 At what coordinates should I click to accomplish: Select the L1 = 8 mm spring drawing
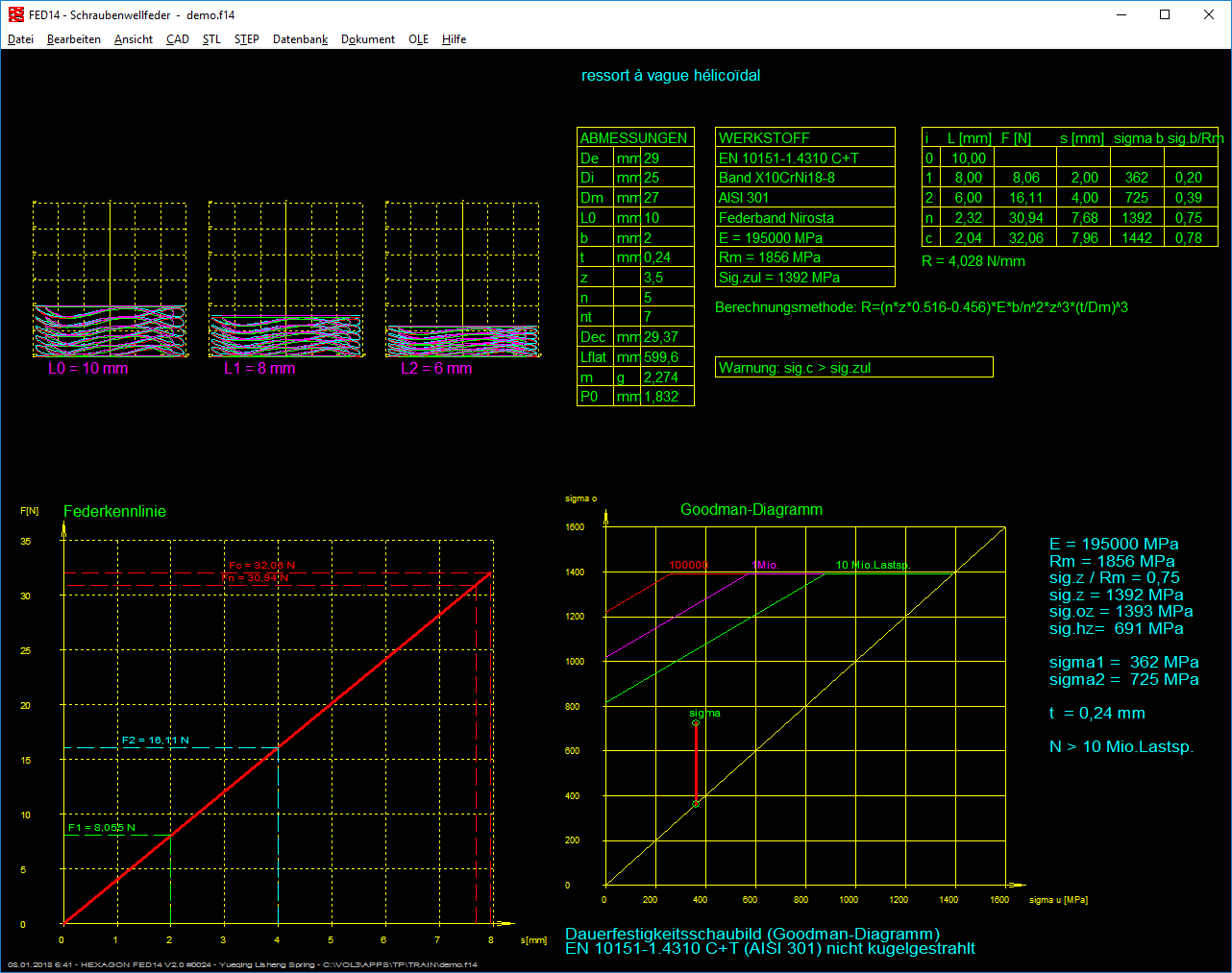pos(285,335)
